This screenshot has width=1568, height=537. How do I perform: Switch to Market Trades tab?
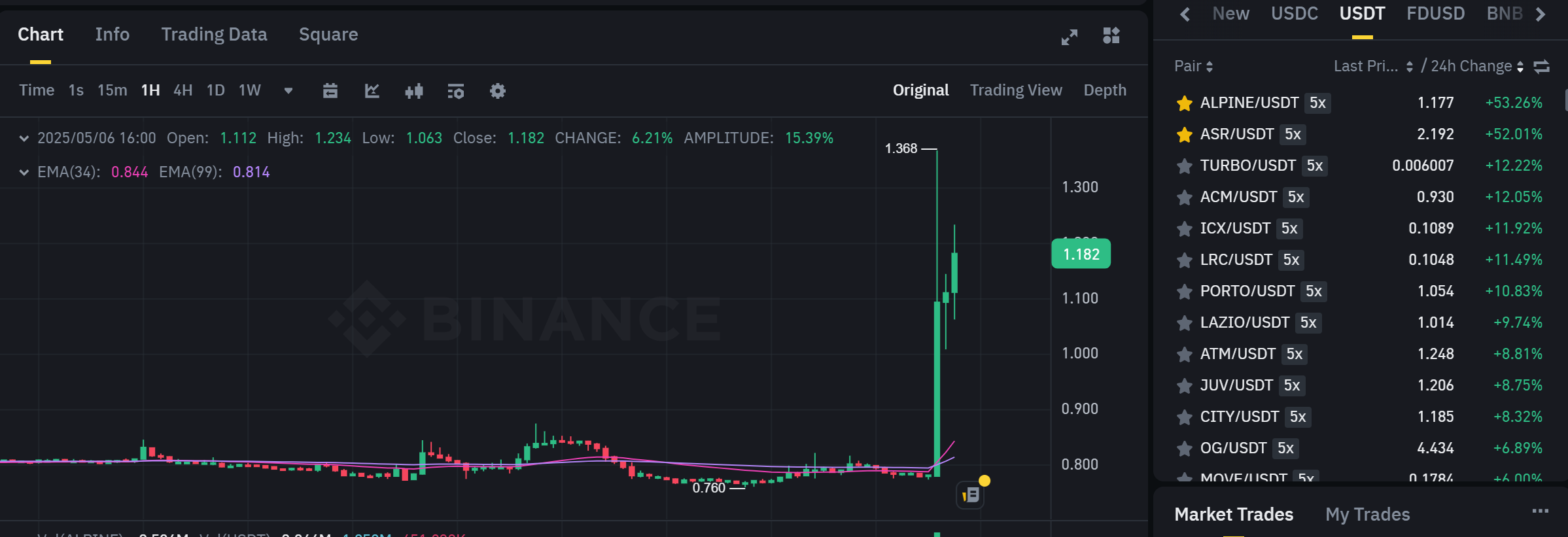pyautogui.click(x=1234, y=515)
